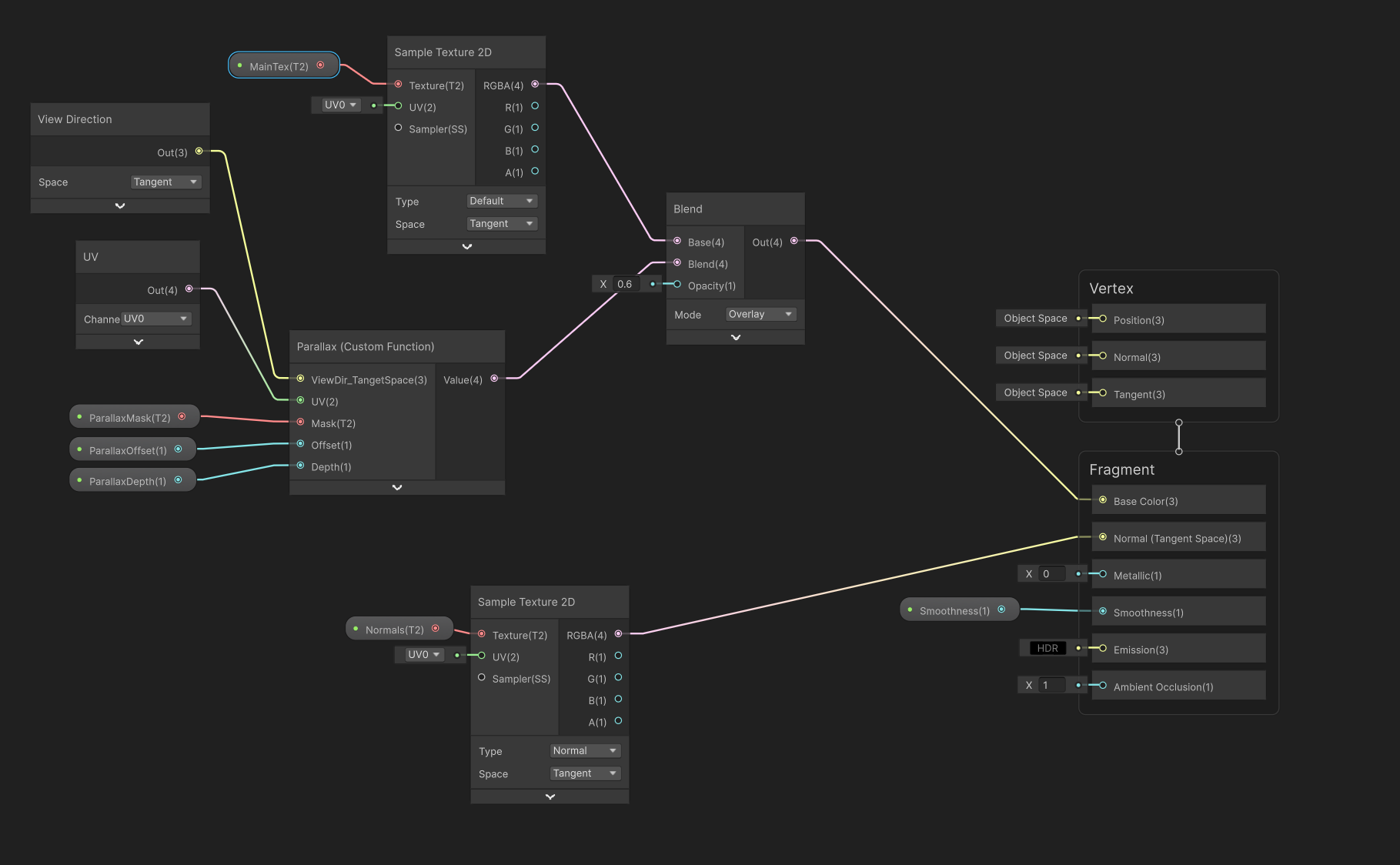Screen dimensions: 1400x865
Task: Click Depth(1) input port on Parallax node
Action: tap(300, 466)
